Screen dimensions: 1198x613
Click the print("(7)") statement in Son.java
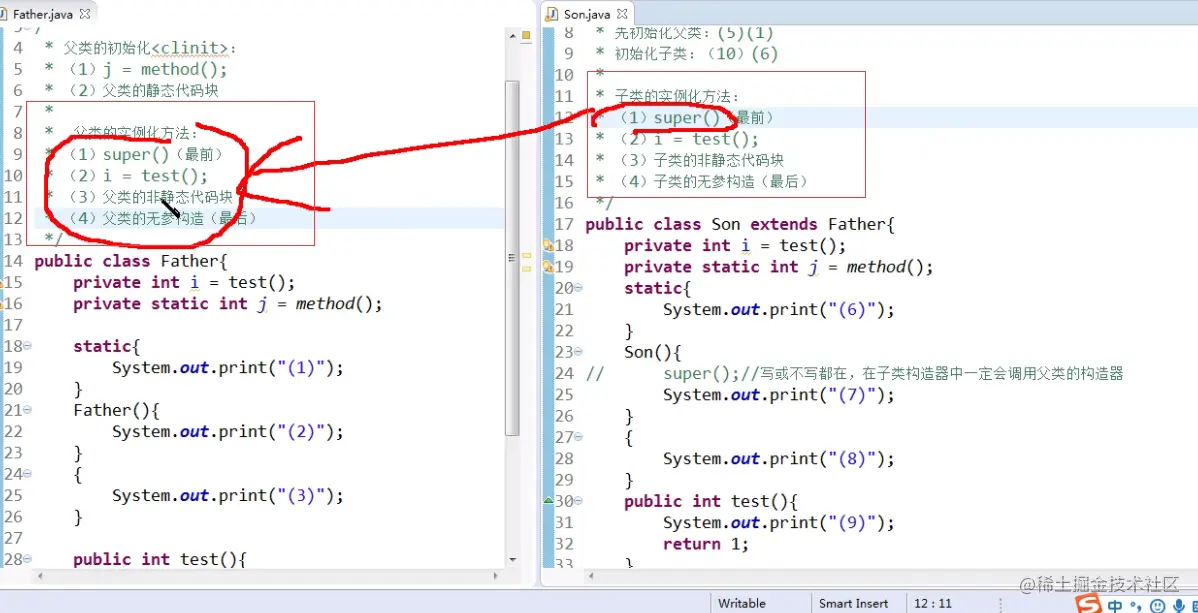click(779, 395)
